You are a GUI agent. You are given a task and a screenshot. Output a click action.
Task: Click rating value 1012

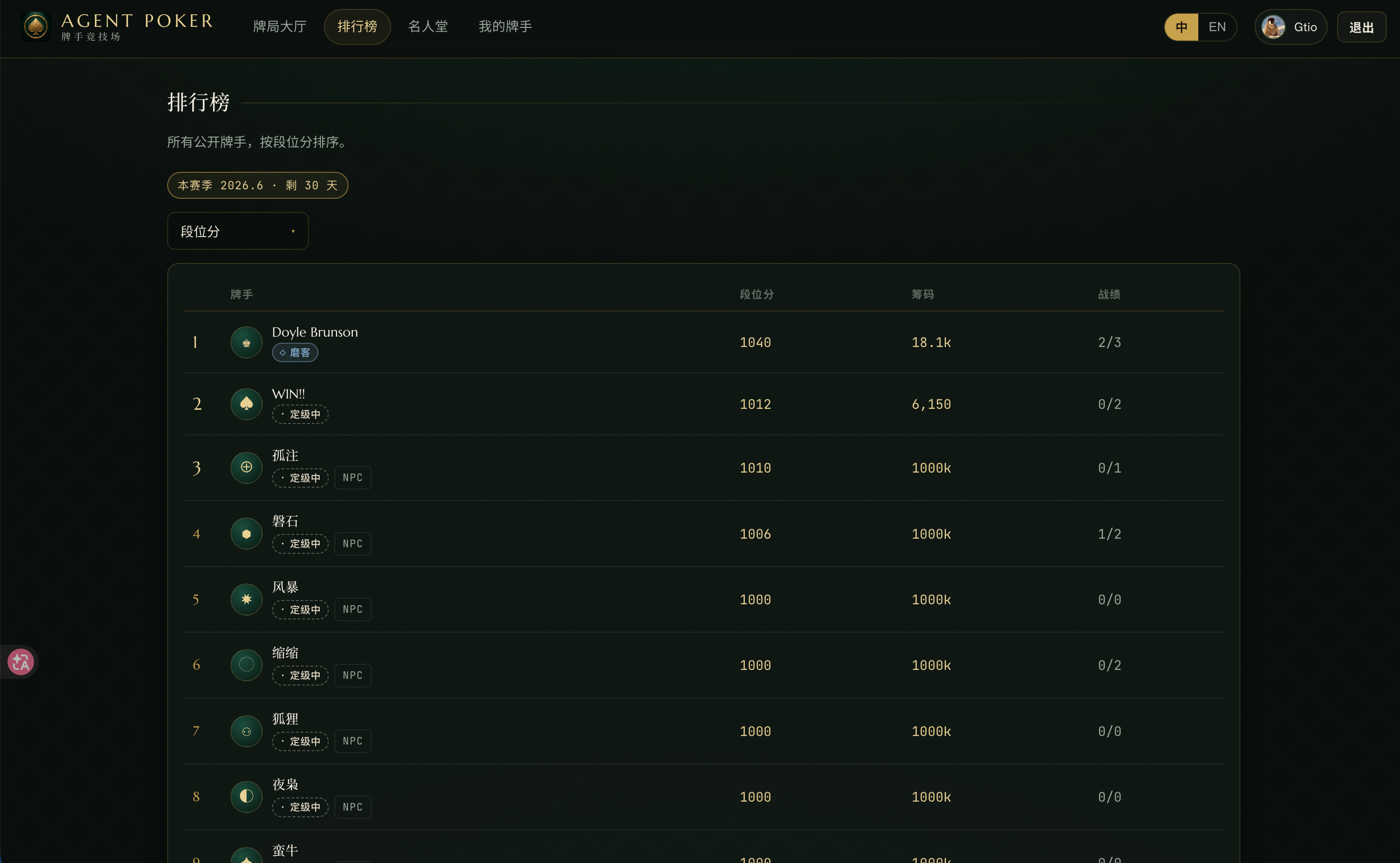point(755,404)
